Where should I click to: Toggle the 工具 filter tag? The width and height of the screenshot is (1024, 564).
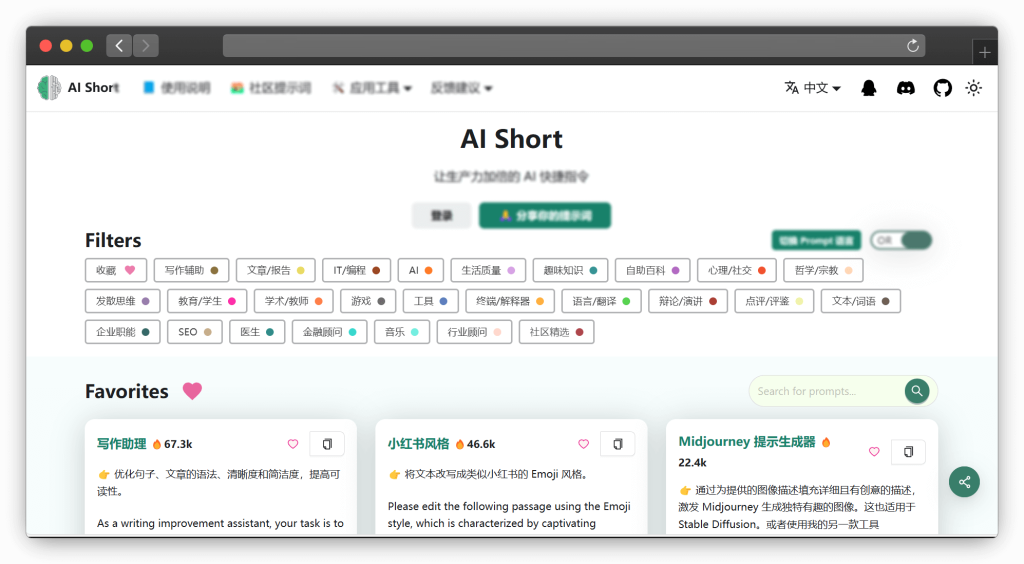(430, 301)
